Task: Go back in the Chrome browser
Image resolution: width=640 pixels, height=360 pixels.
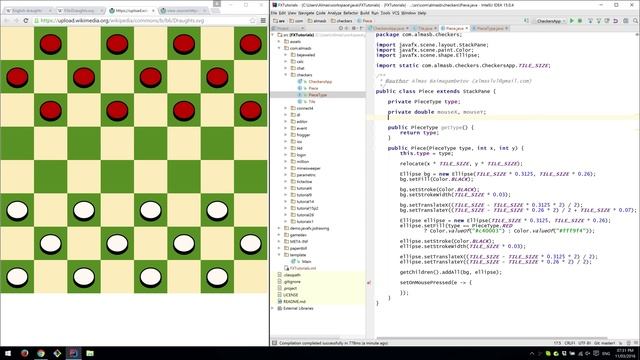Action: [7, 20]
